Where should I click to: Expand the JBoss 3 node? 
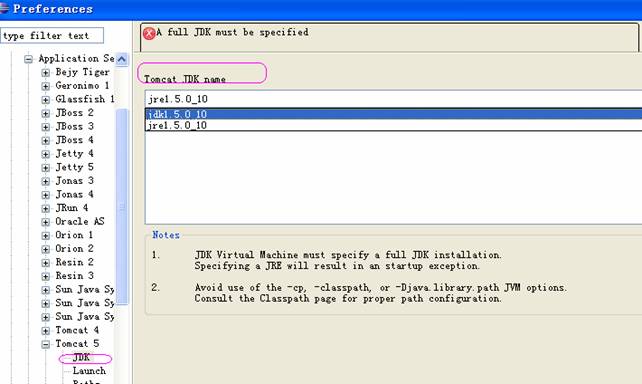pyautogui.click(x=45, y=127)
